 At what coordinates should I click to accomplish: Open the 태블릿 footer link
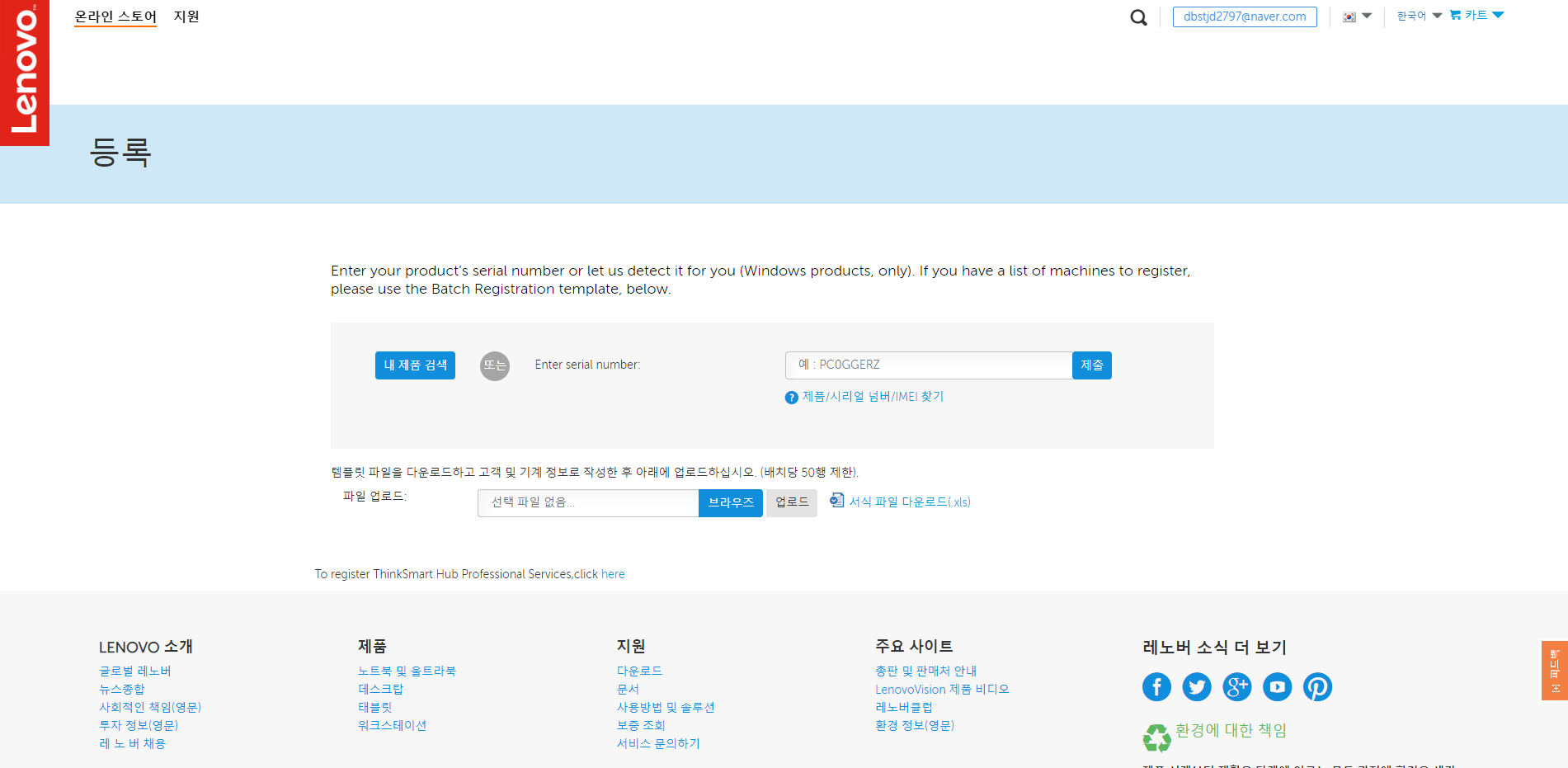375,708
